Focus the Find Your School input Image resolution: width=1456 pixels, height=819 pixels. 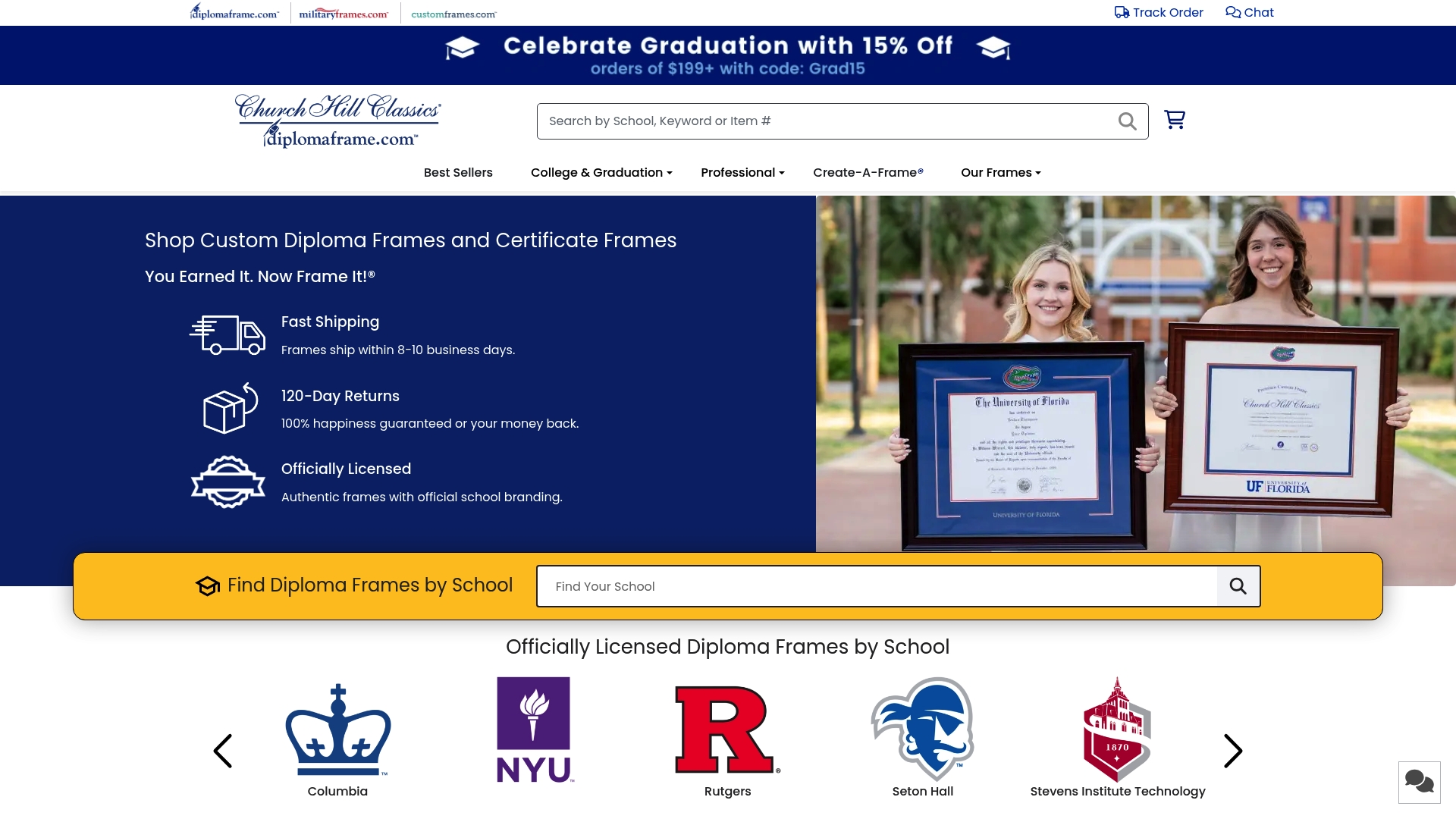tap(877, 586)
